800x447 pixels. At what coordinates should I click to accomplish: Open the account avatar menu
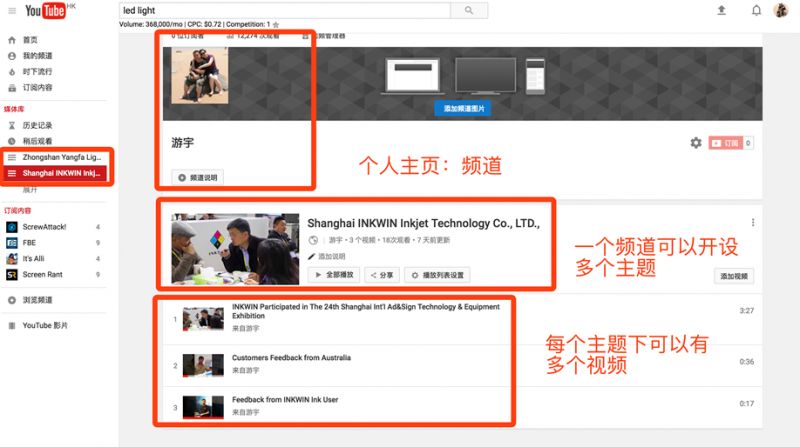[x=781, y=10]
